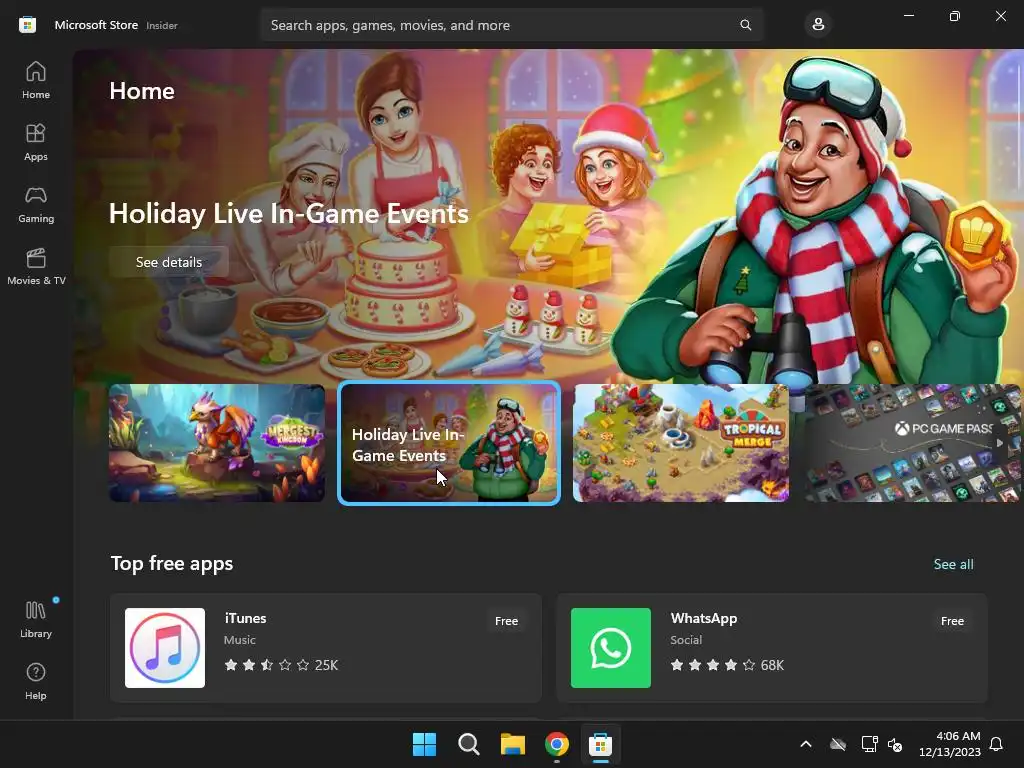Launch File Explorer from taskbar
The height and width of the screenshot is (768, 1024).
click(513, 744)
